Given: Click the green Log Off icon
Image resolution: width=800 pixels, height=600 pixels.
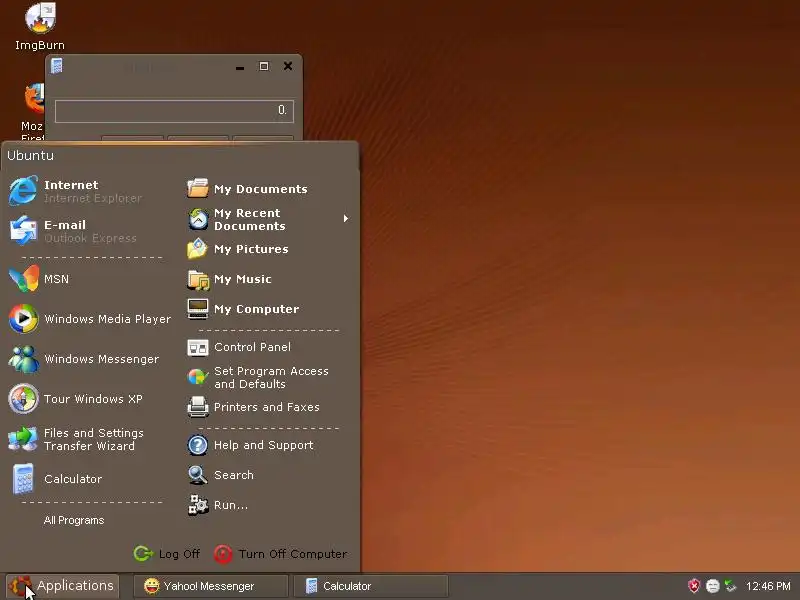Looking at the screenshot, I should 143,554.
